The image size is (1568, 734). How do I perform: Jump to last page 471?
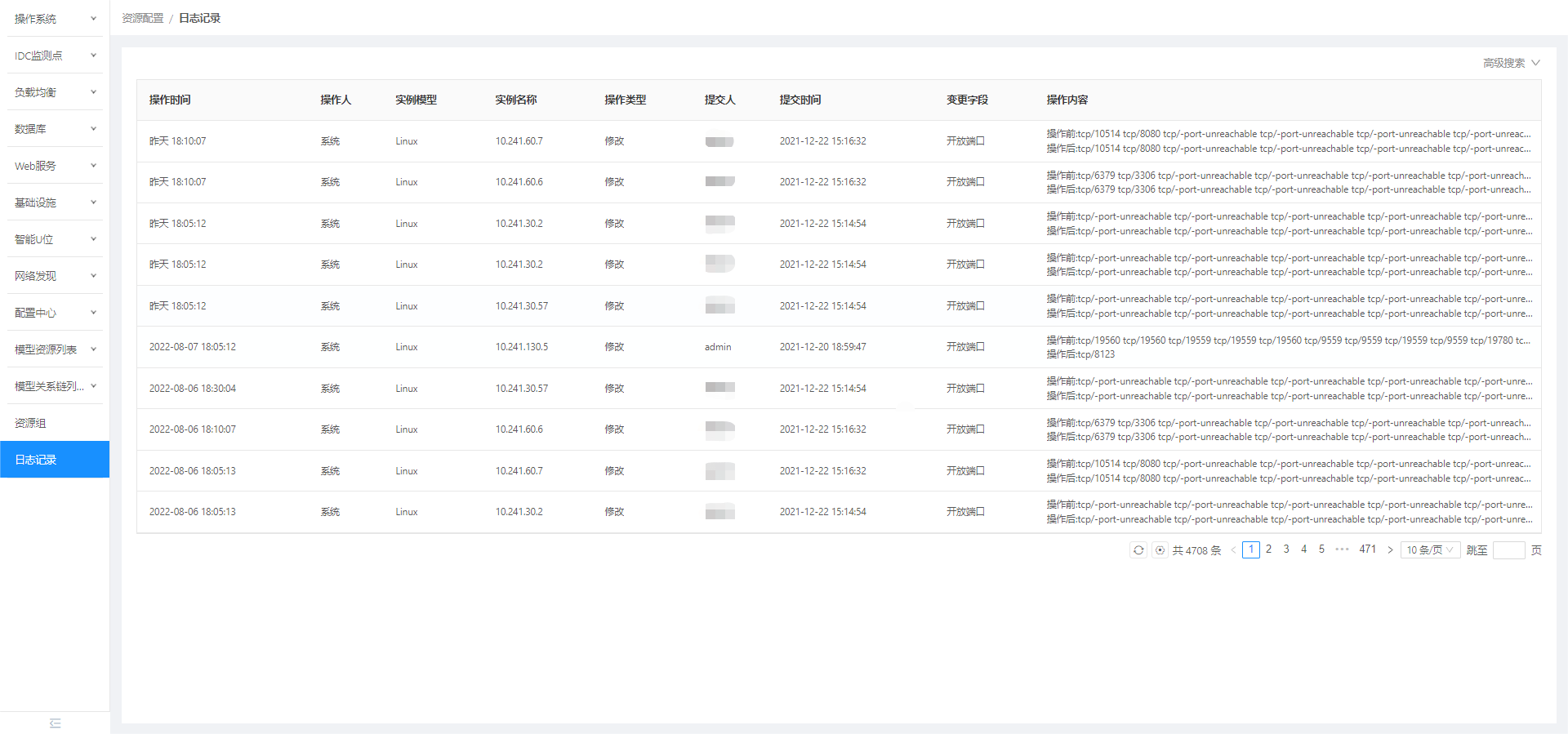point(1368,549)
